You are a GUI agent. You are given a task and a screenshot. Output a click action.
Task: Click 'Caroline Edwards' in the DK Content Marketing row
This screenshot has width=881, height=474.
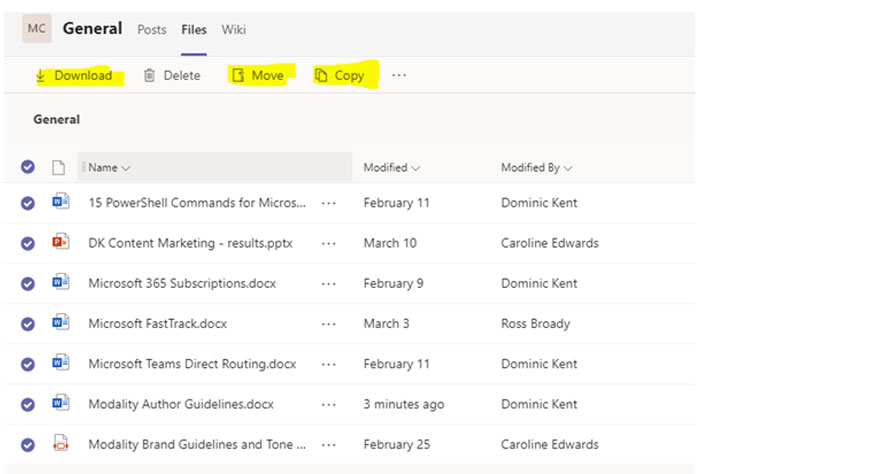(550, 243)
